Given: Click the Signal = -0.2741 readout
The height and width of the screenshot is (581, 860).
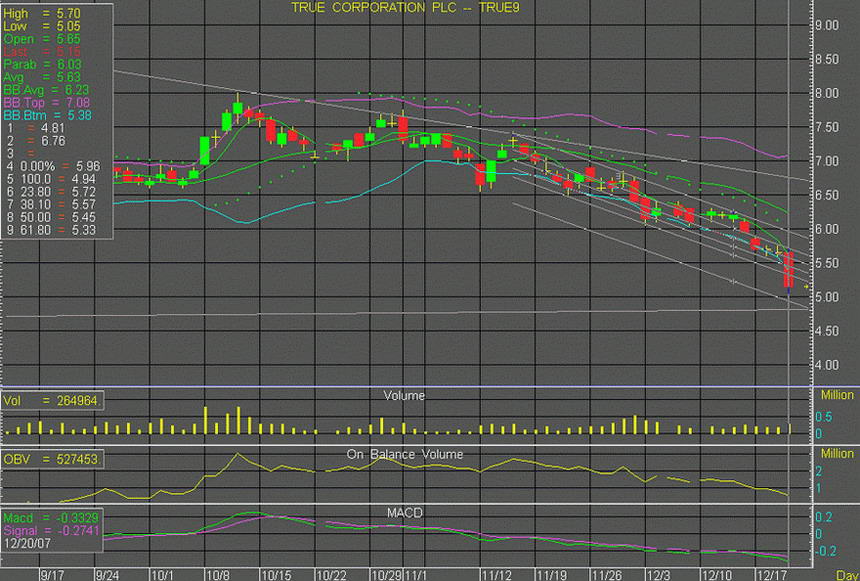Looking at the screenshot, I should coord(52,531).
